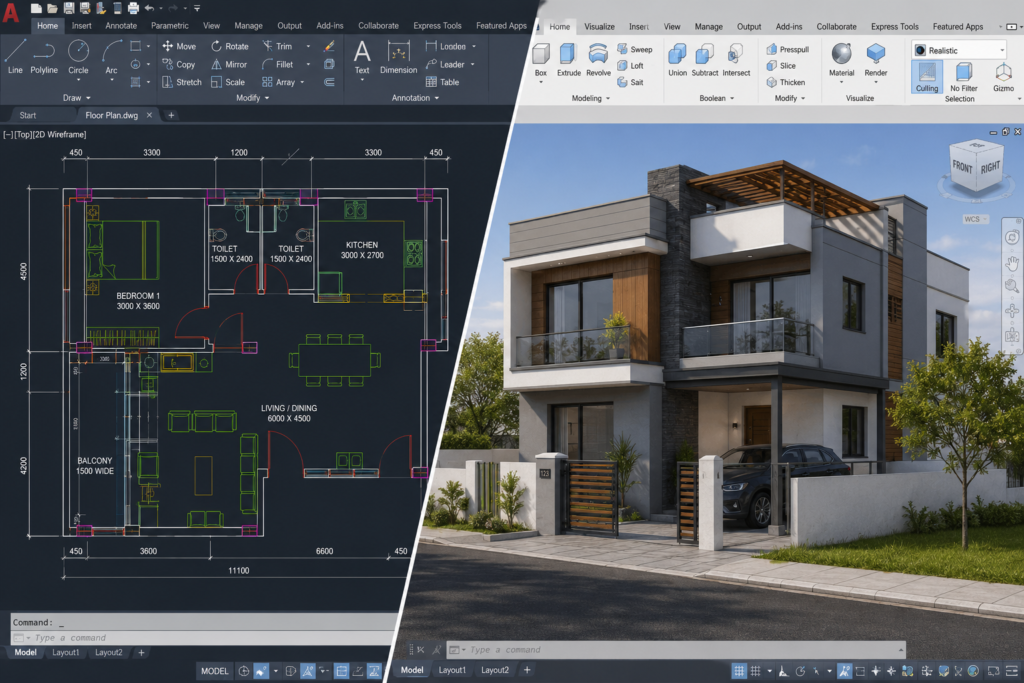Viewport: 1024px width, 683px height.
Task: Click the Subtract boolean tool
Action: 705,60
